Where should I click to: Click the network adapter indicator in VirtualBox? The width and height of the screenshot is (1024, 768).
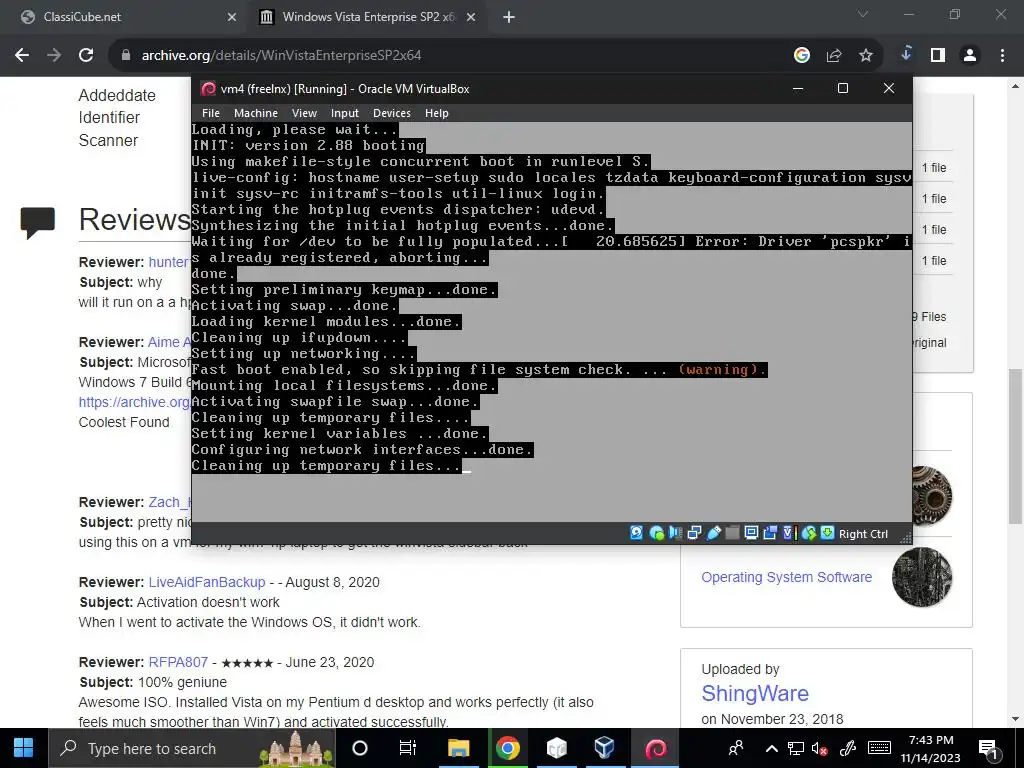pyautogui.click(x=694, y=533)
